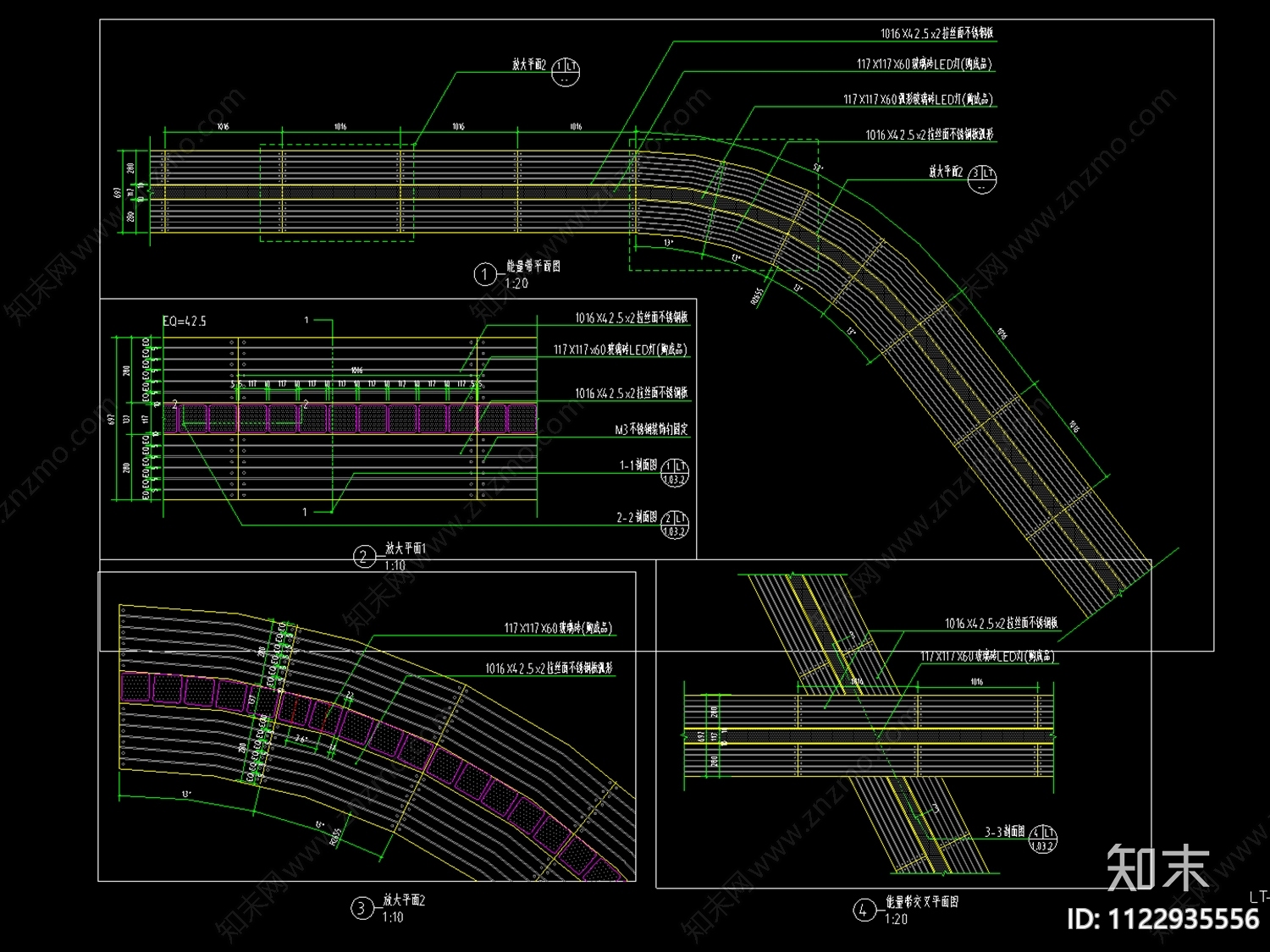
Task: Click the circled number 2 title marker
Action: pyautogui.click(x=364, y=557)
